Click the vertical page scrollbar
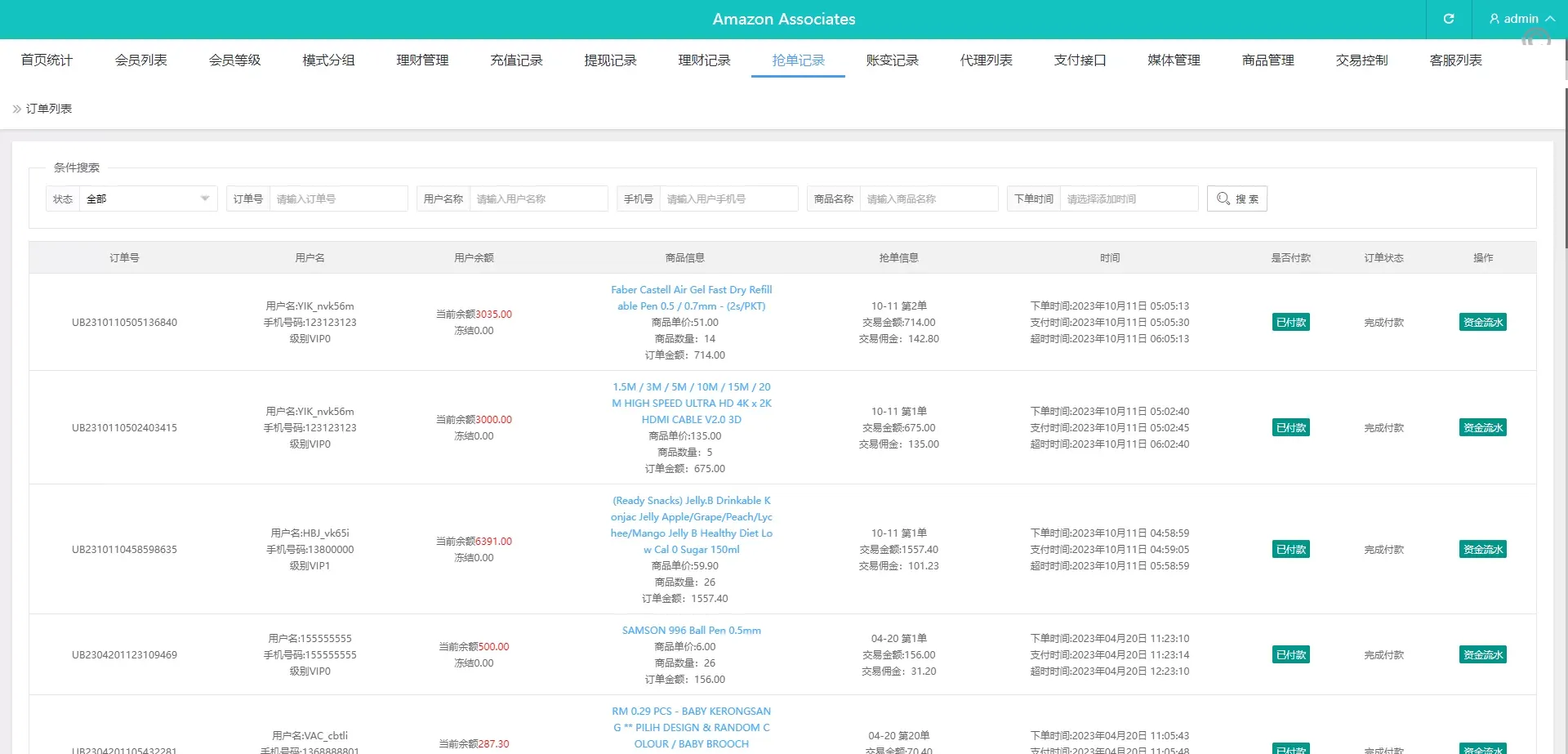 click(1565, 163)
